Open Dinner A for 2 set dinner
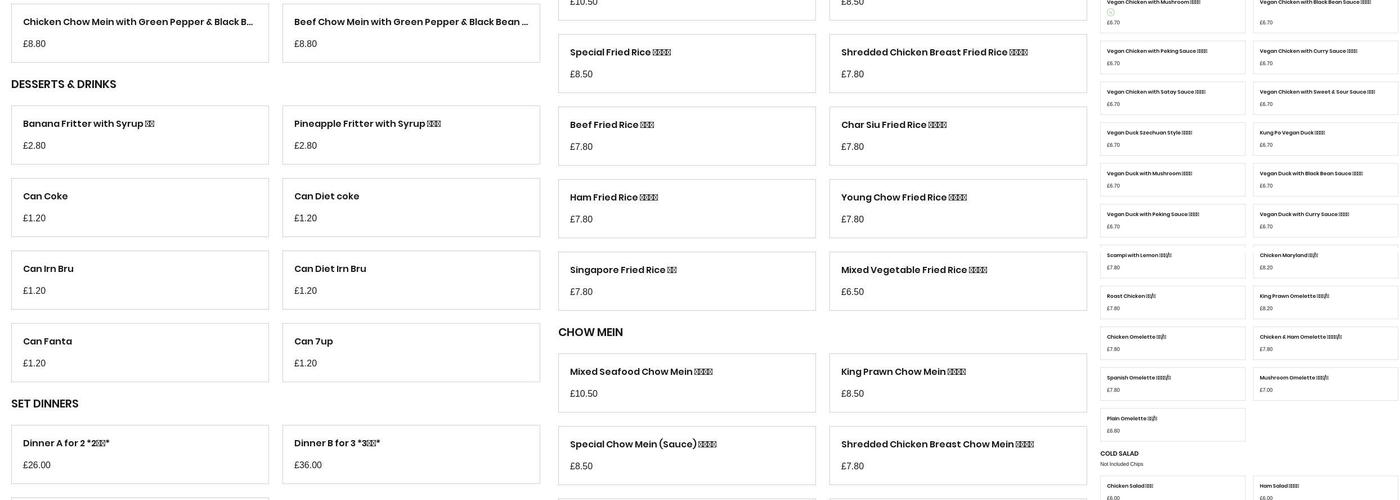Image resolution: width=1400 pixels, height=500 pixels. [140, 454]
